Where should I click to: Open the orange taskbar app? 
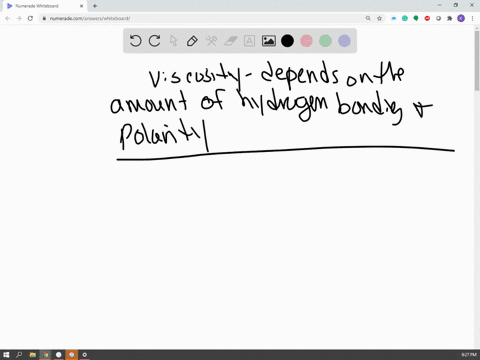[72, 355]
